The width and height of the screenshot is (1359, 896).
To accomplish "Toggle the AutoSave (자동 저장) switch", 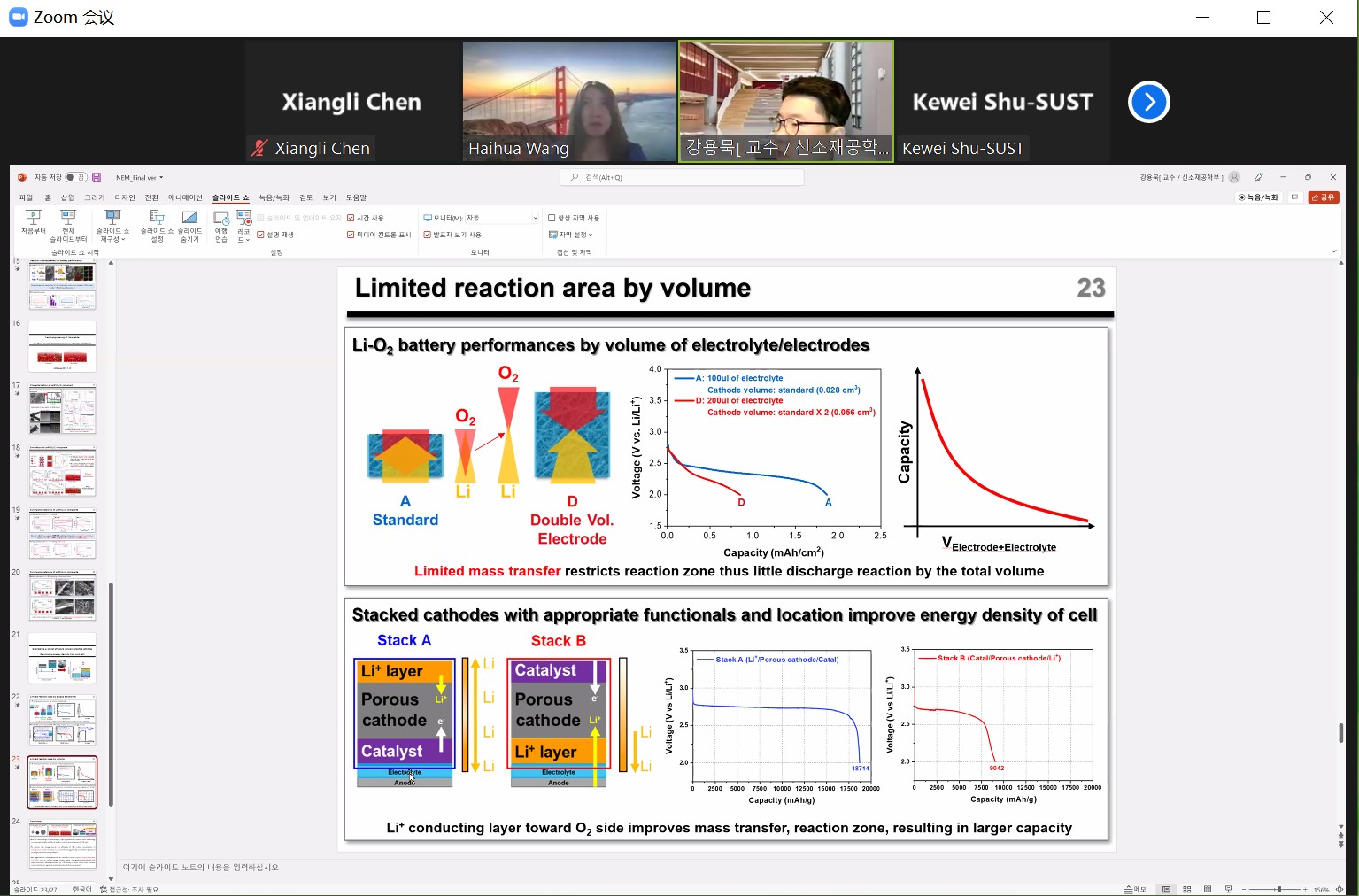I will pyautogui.click(x=75, y=177).
